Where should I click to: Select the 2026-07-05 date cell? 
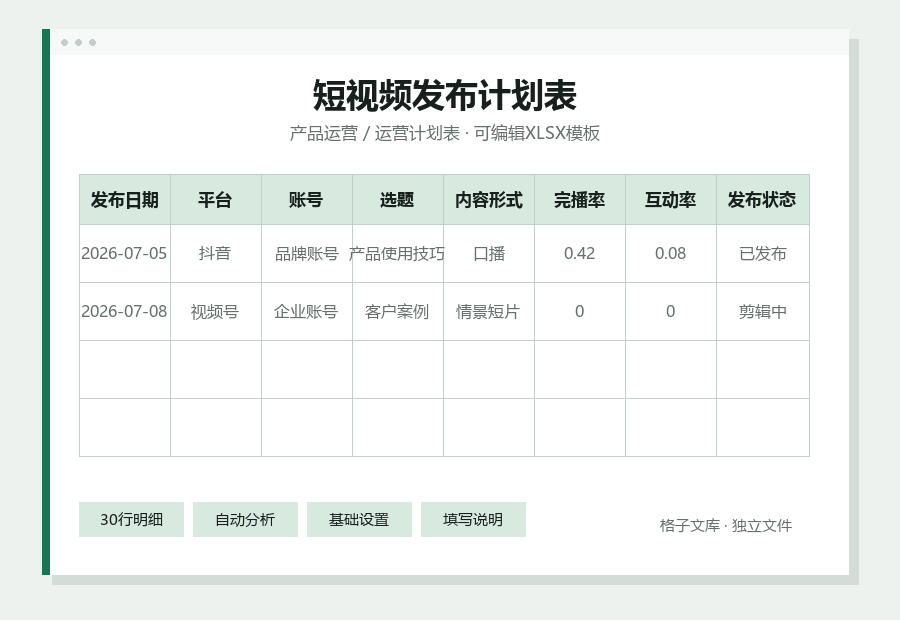pos(125,253)
